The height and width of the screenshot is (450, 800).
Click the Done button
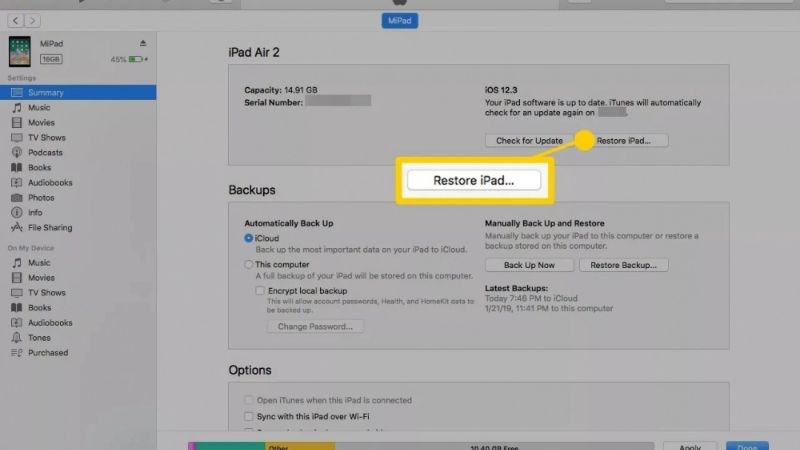pos(747,447)
